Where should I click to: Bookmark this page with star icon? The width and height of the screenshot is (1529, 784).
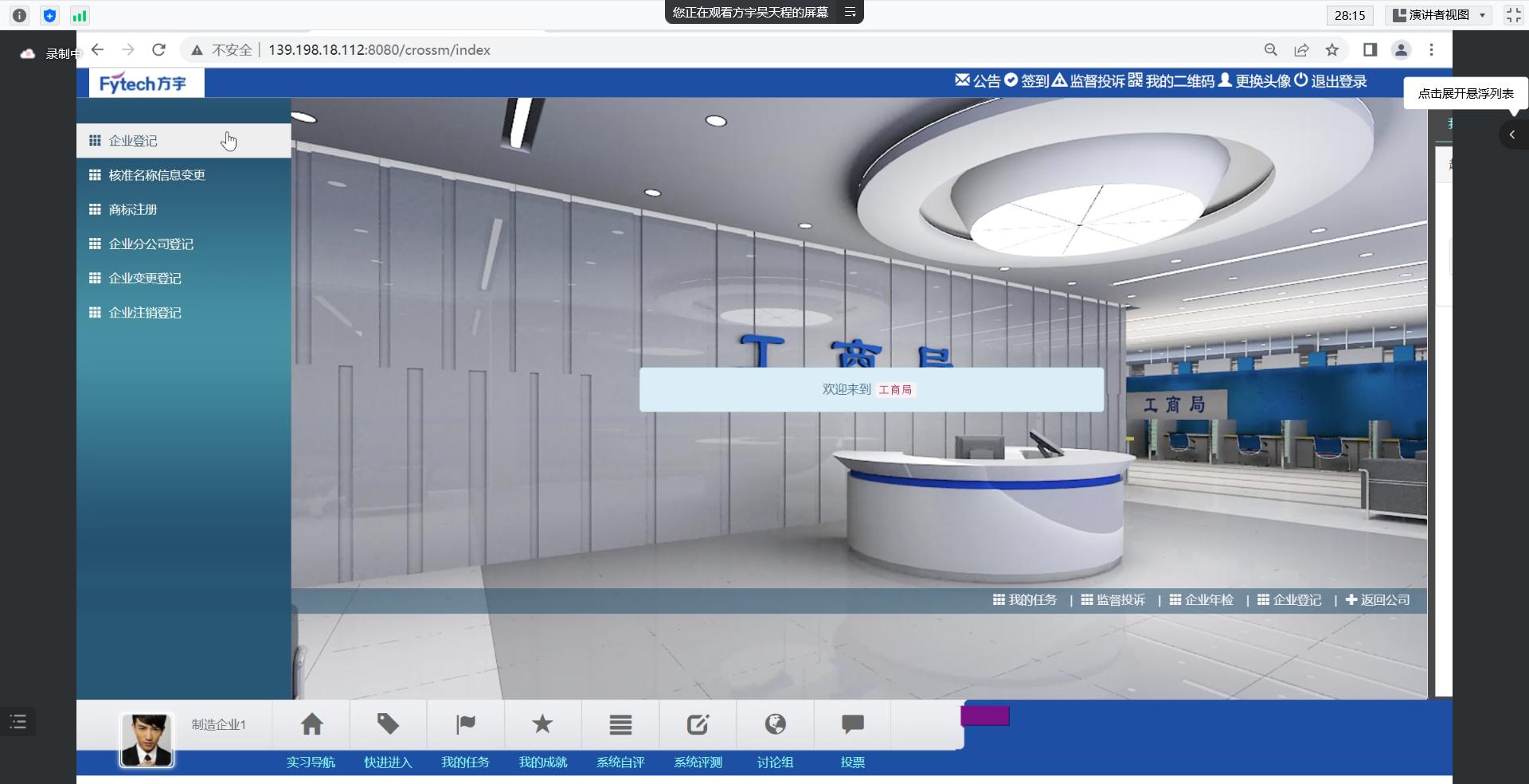1332,50
